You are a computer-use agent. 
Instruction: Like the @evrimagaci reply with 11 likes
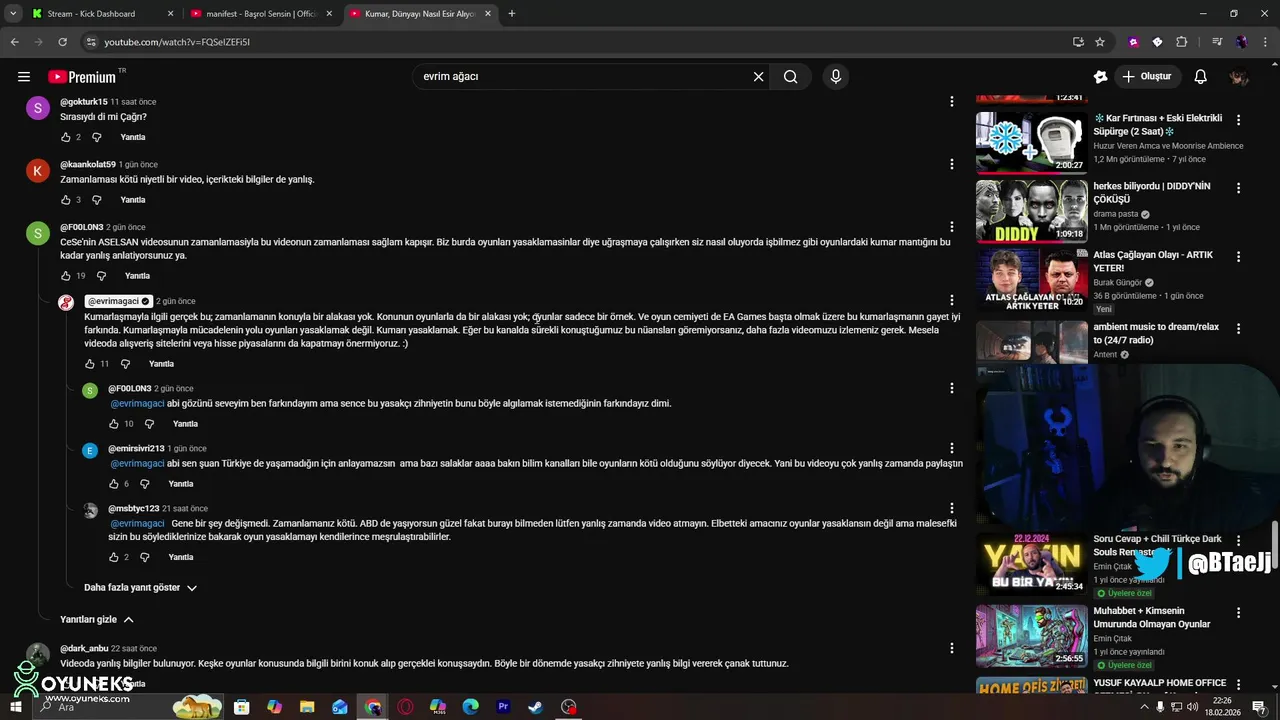90,364
